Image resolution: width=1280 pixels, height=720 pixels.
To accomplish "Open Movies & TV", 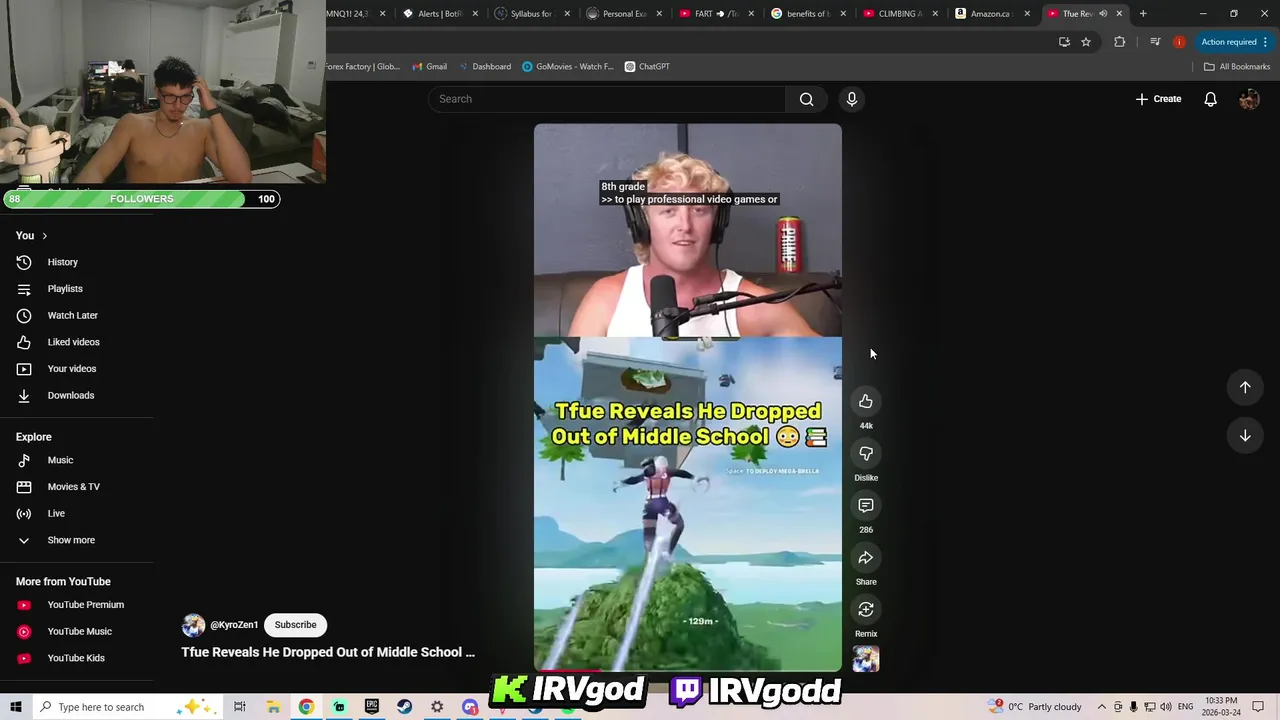I will [x=76, y=487].
